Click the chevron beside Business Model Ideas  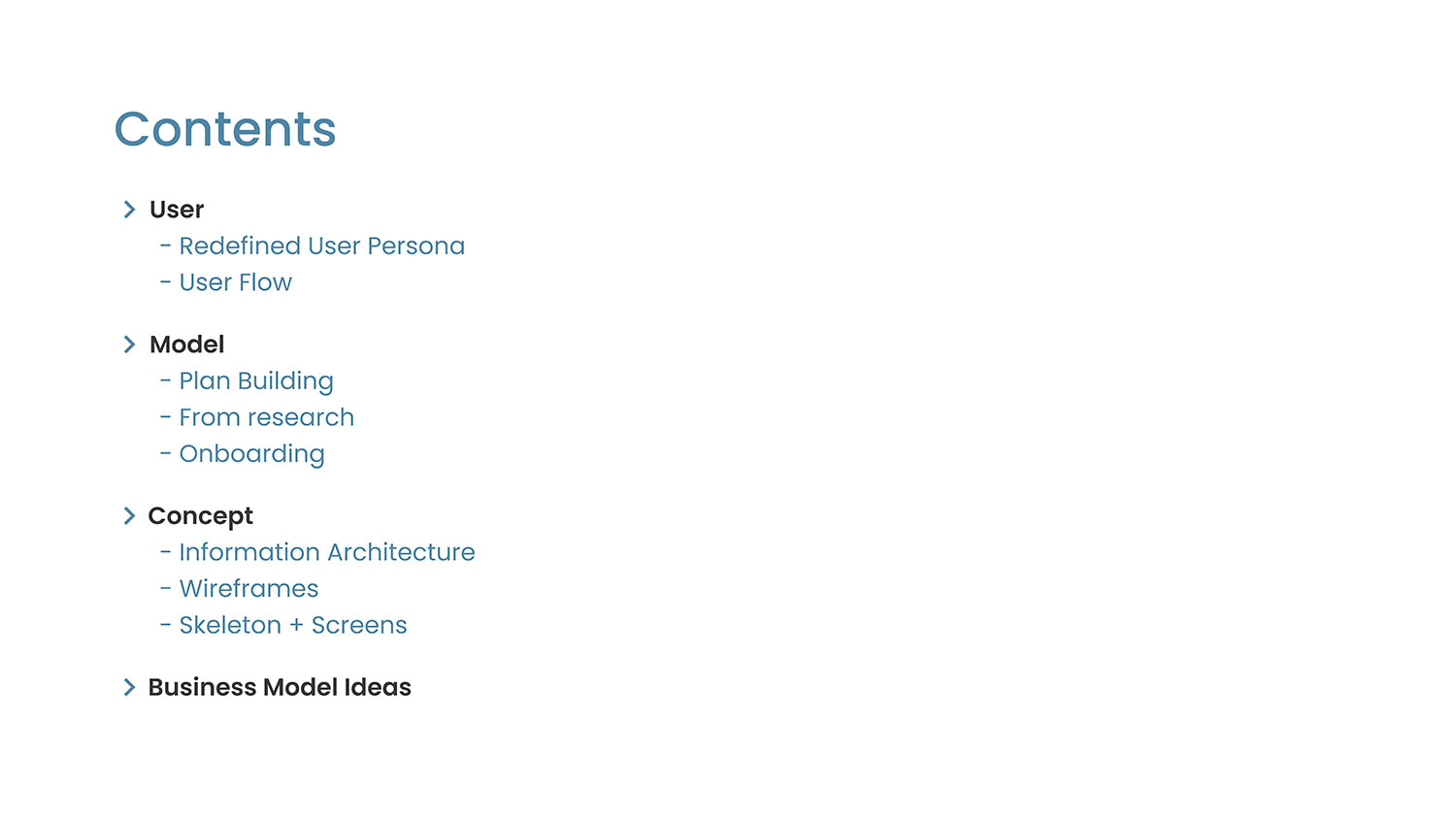(x=129, y=687)
